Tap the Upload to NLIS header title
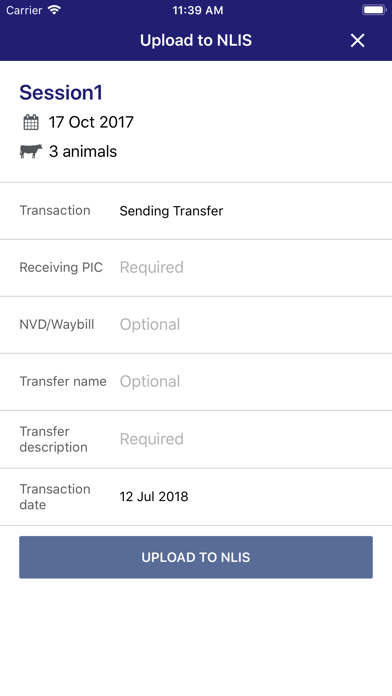 196,40
